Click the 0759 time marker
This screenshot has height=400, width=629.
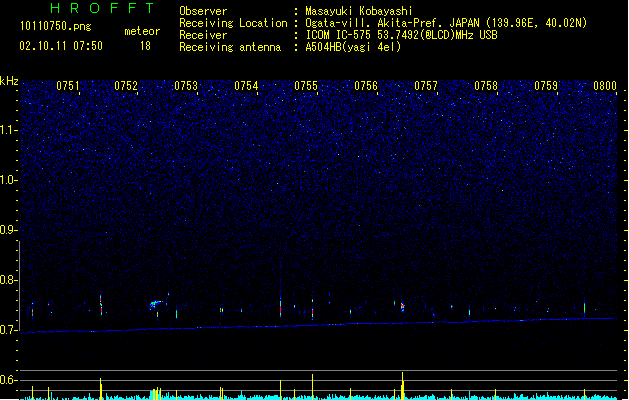(546, 86)
